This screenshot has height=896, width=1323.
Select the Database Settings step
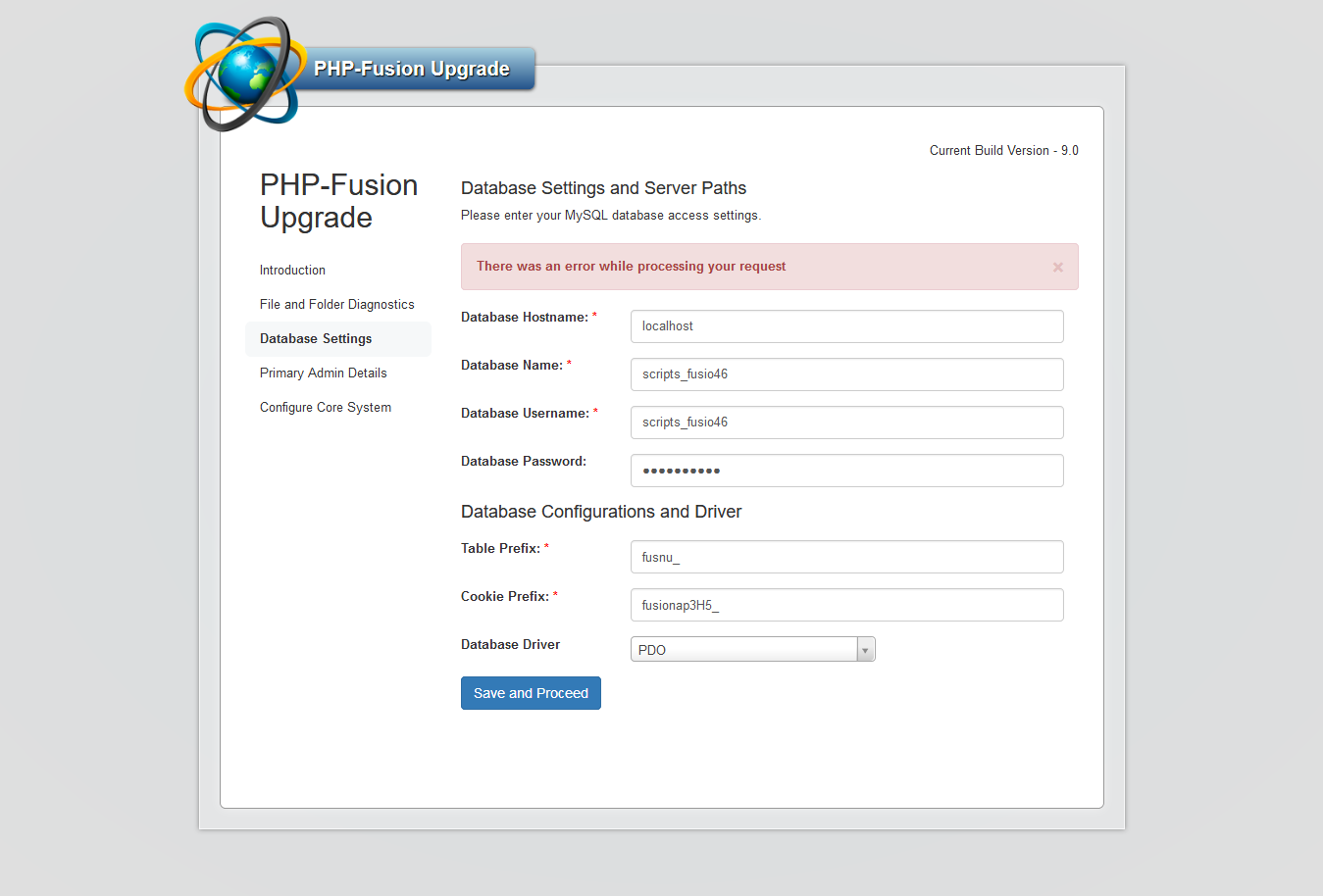(316, 338)
